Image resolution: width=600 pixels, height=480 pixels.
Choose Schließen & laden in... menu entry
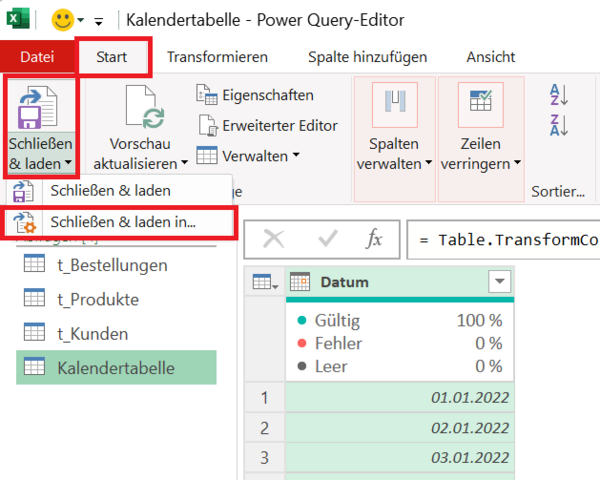click(x=121, y=222)
